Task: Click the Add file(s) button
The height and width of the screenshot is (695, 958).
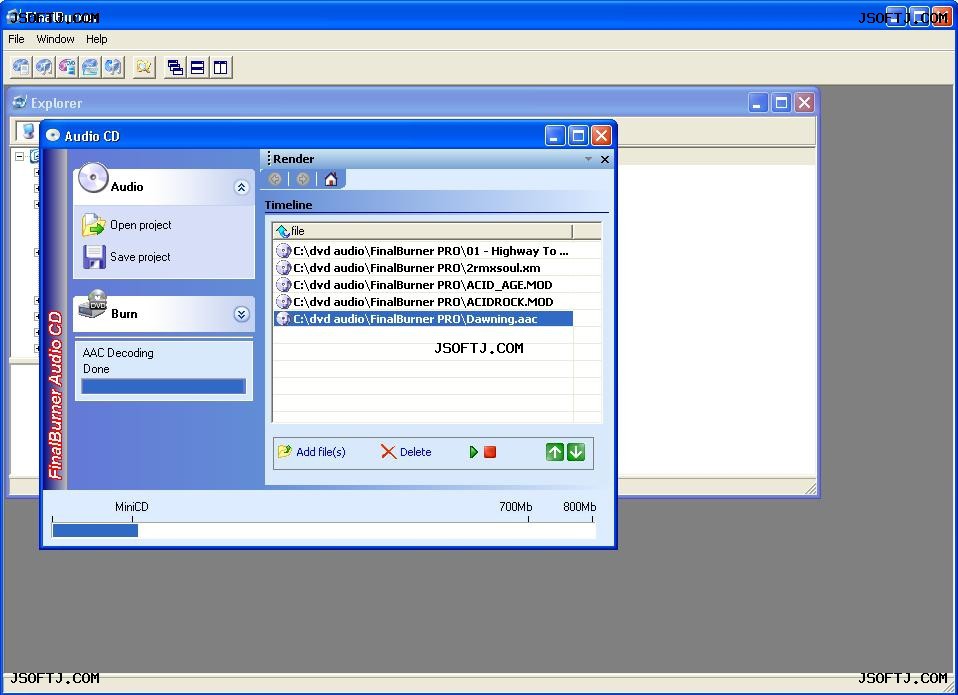Action: pos(312,452)
